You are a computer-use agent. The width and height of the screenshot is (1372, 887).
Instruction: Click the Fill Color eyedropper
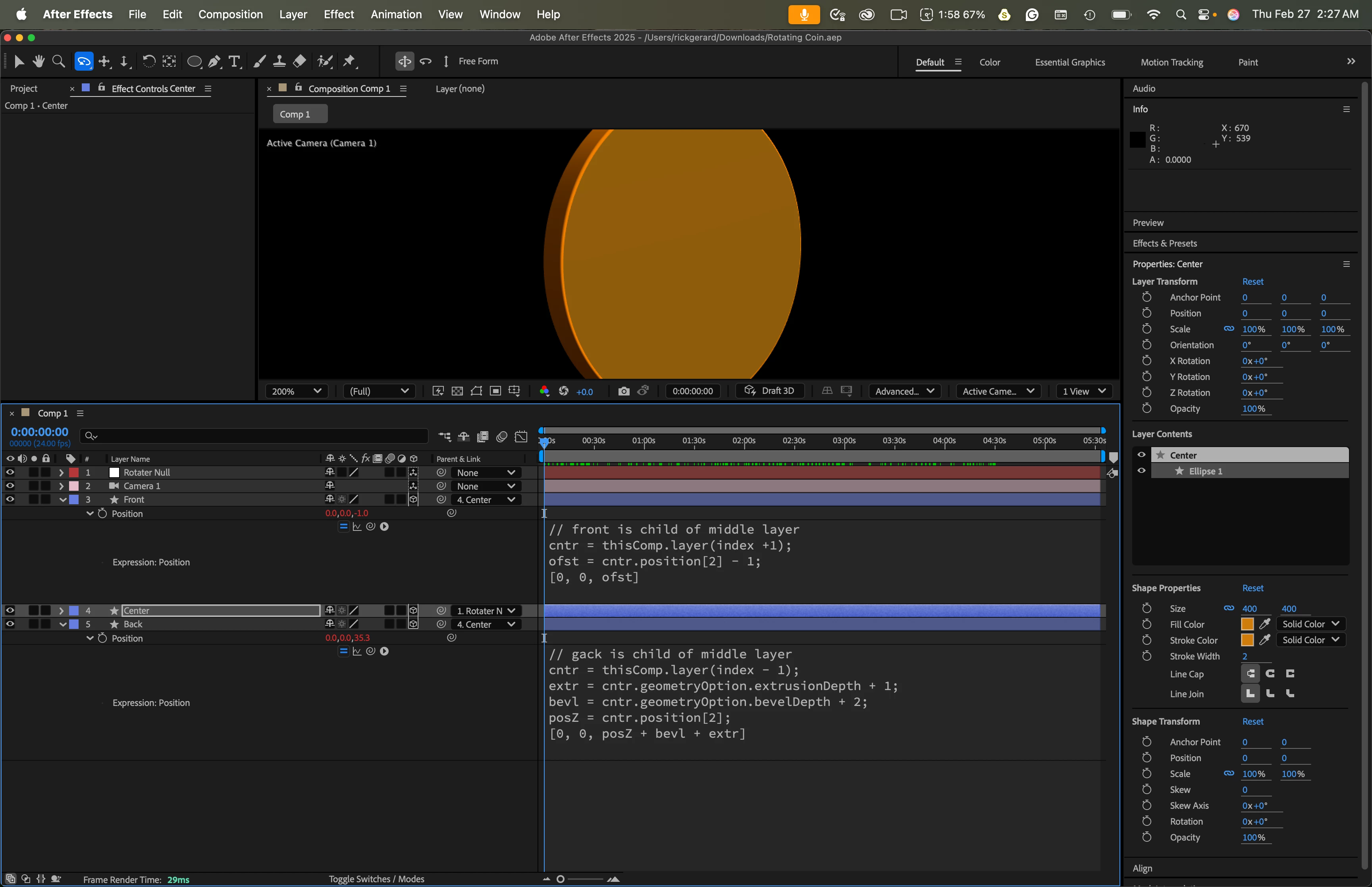point(1264,624)
